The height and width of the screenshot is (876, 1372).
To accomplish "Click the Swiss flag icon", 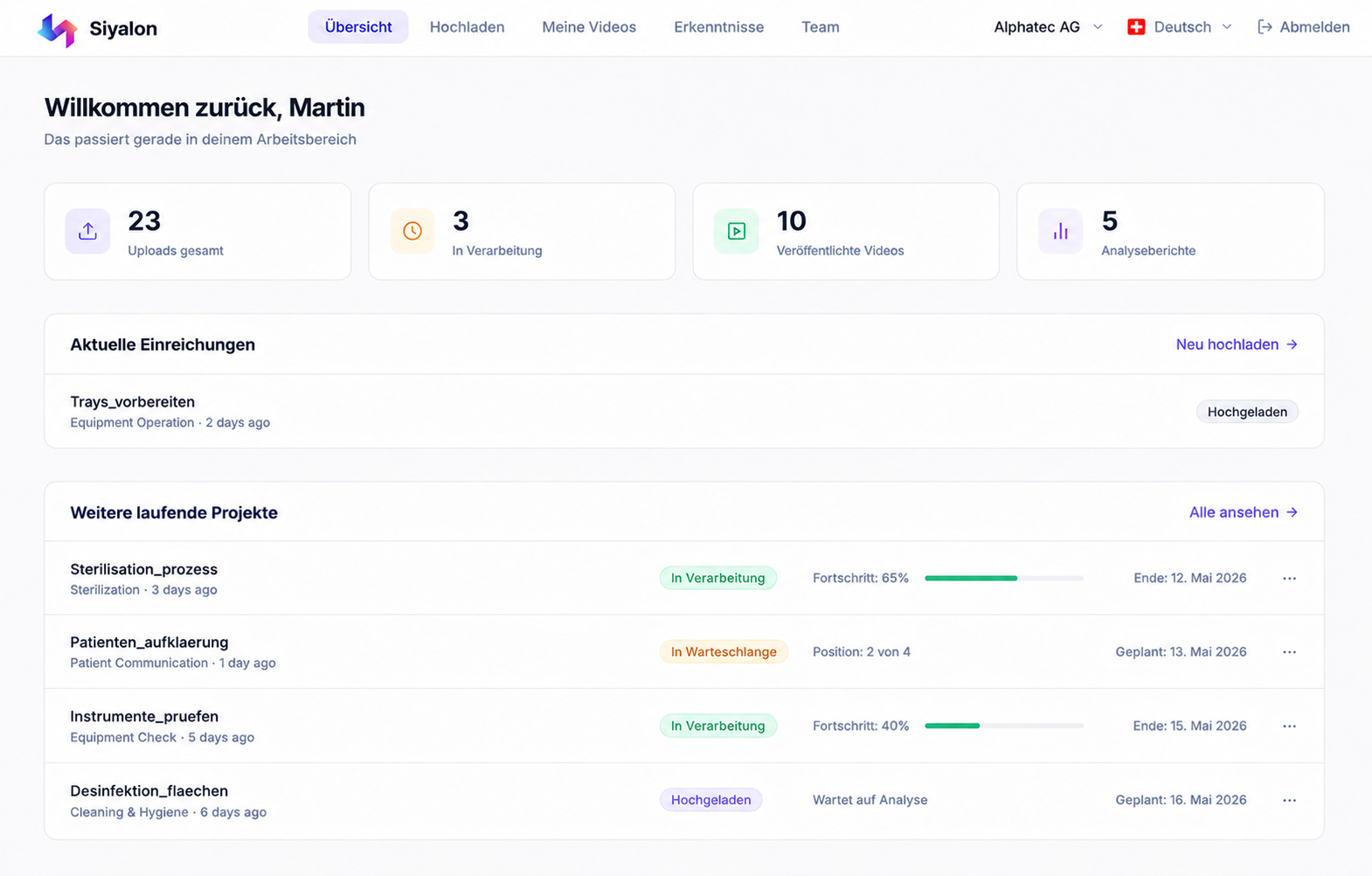I will tap(1136, 27).
